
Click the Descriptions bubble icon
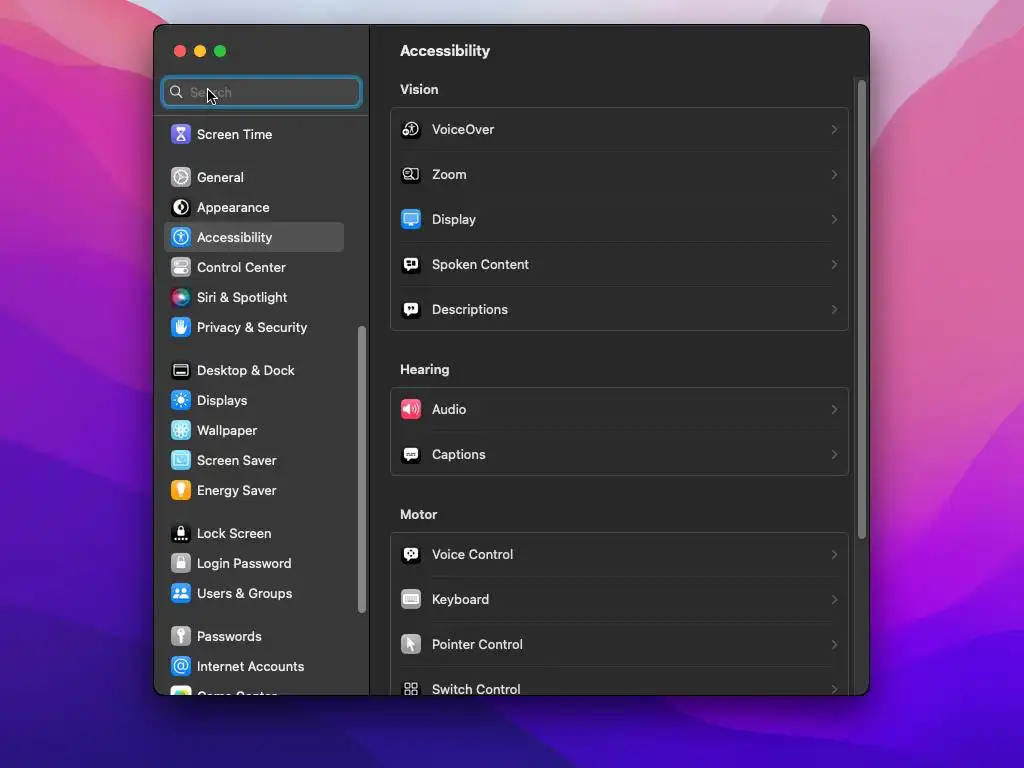click(x=411, y=310)
